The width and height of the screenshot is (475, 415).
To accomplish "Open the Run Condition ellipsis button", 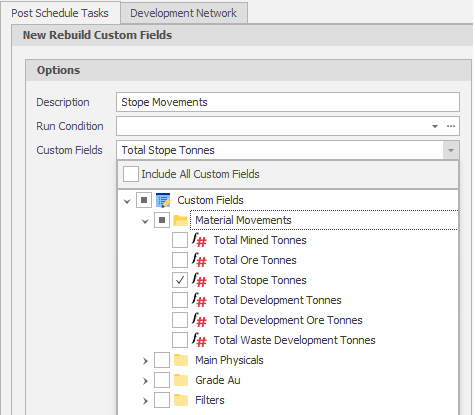I will 451,126.
